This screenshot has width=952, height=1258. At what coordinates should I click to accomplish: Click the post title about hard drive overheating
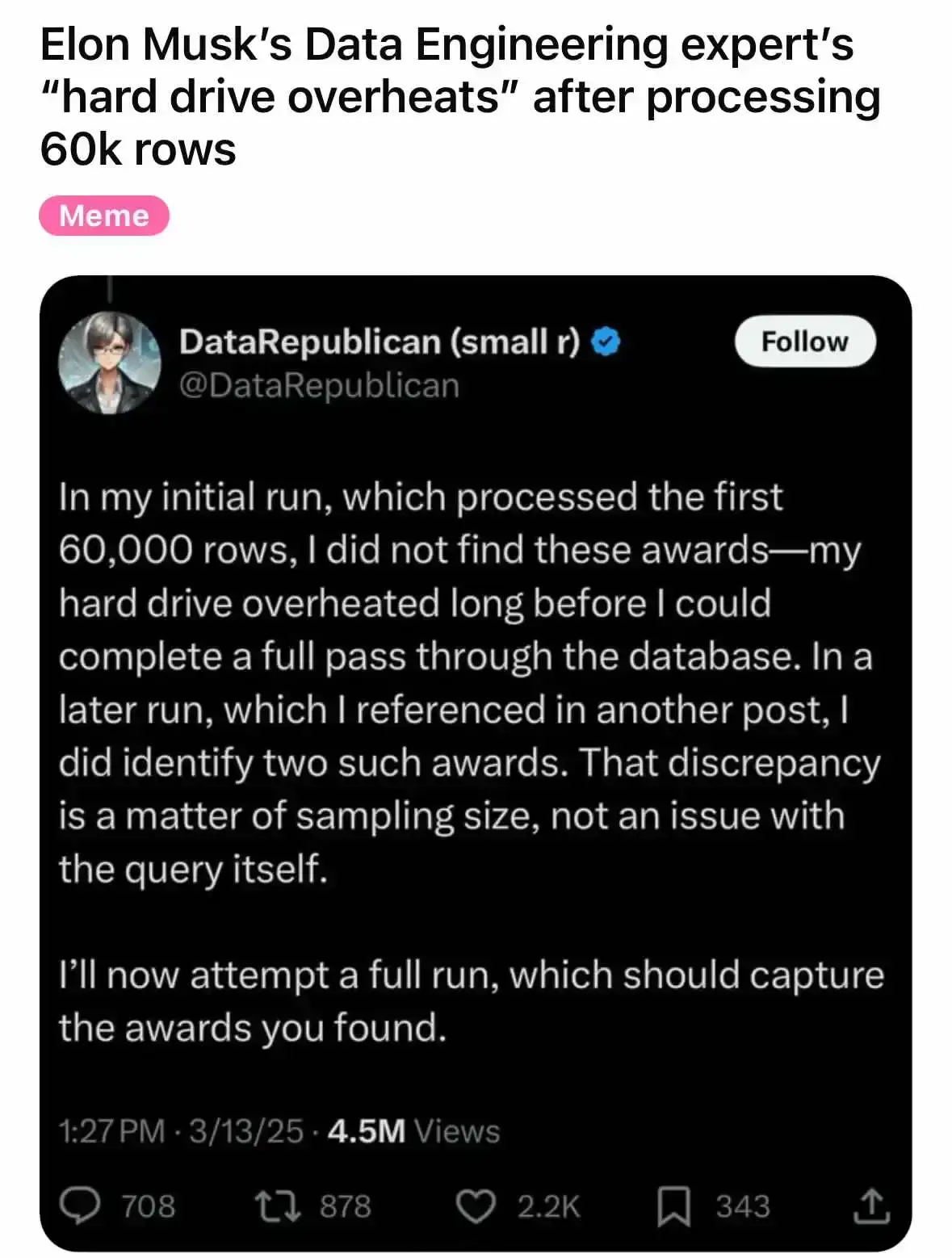coord(460,97)
